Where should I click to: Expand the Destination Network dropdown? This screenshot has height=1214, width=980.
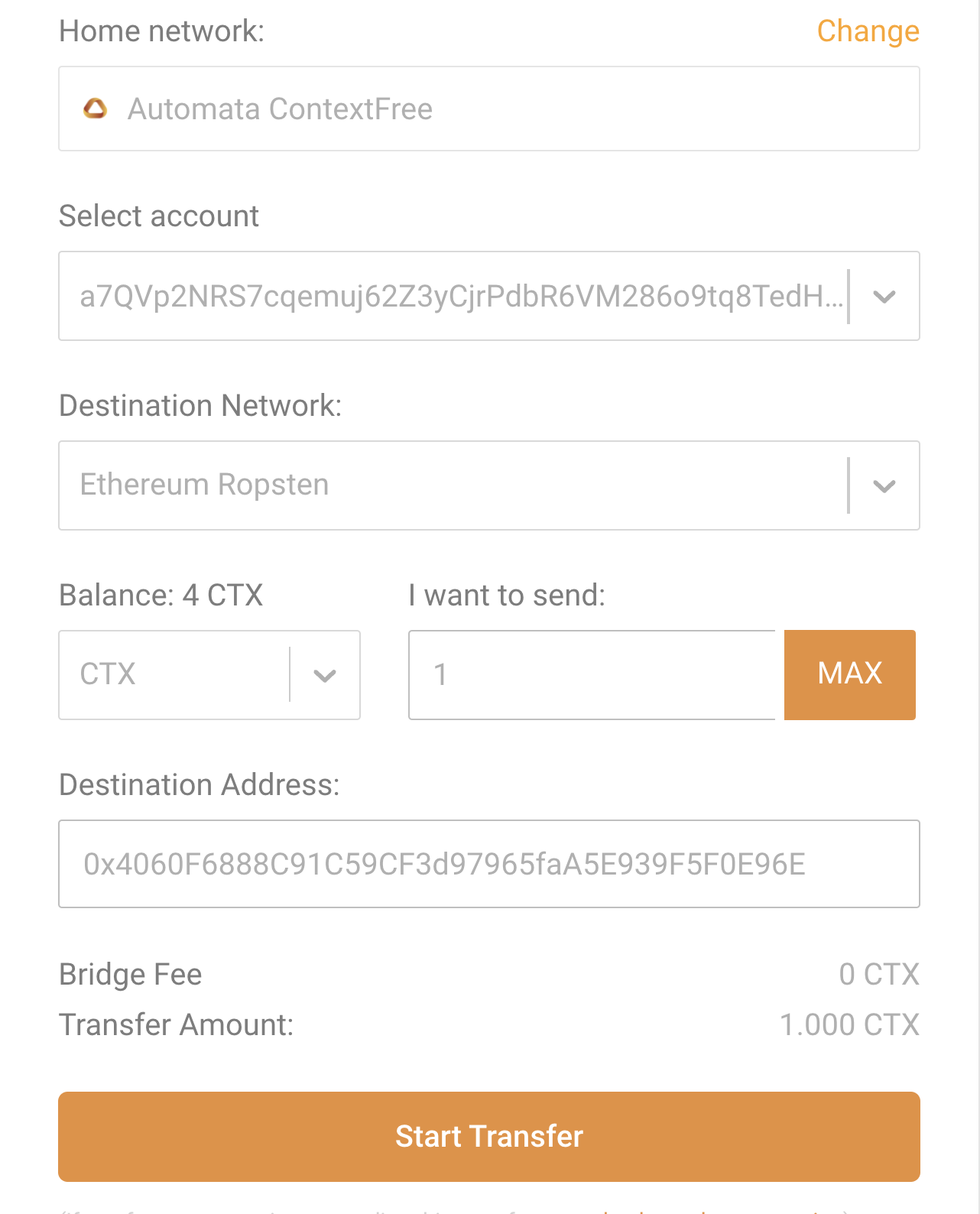[489, 485]
